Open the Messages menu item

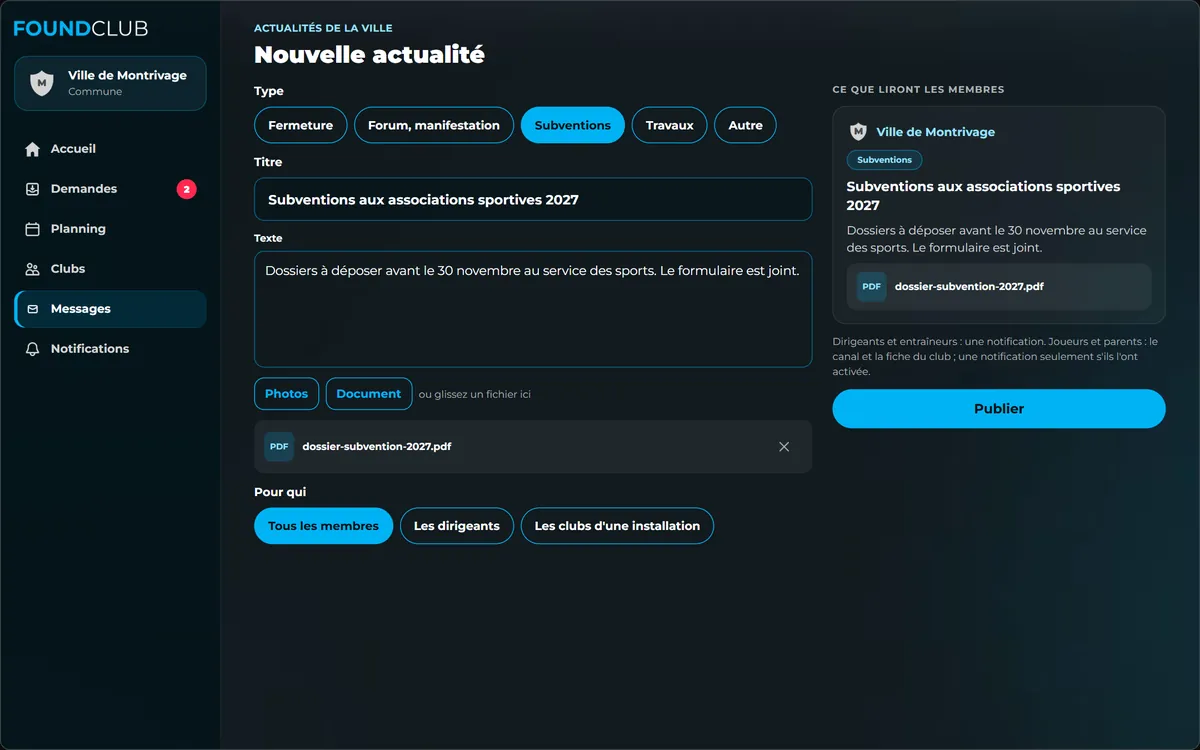[x=110, y=309]
